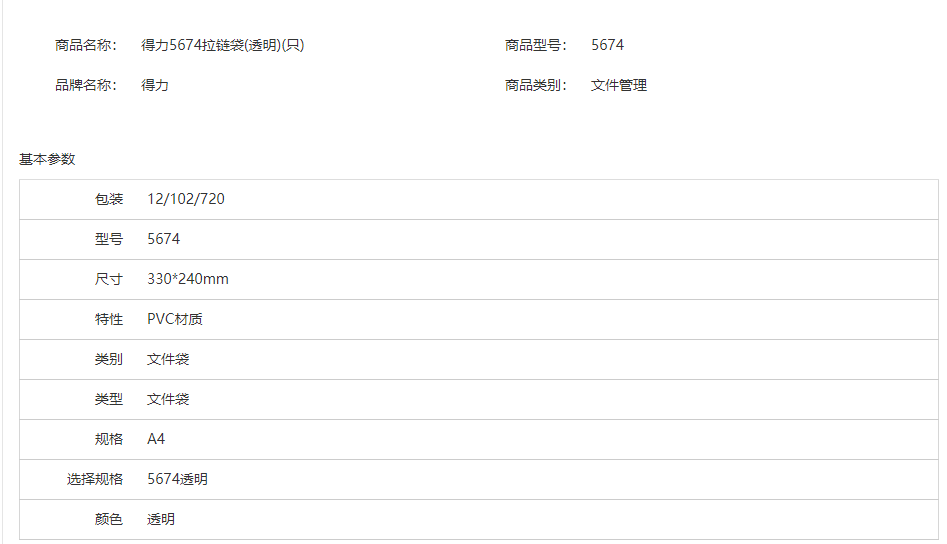The image size is (947, 544).
Task: Select the 5674 value beside 商品型号
Action: point(608,45)
